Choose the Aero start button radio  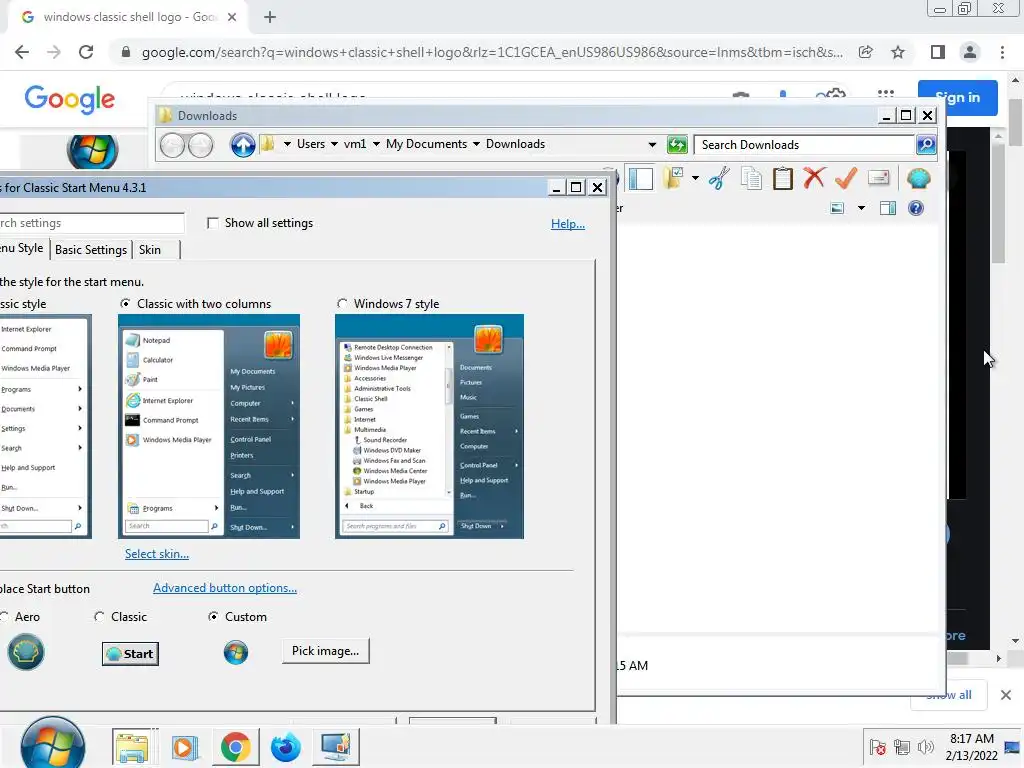click(x=5, y=616)
